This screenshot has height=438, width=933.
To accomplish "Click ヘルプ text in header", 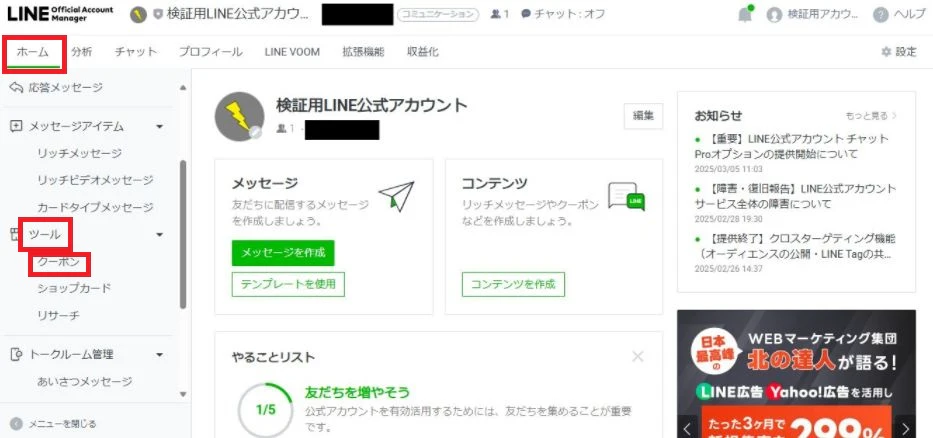I will [910, 15].
